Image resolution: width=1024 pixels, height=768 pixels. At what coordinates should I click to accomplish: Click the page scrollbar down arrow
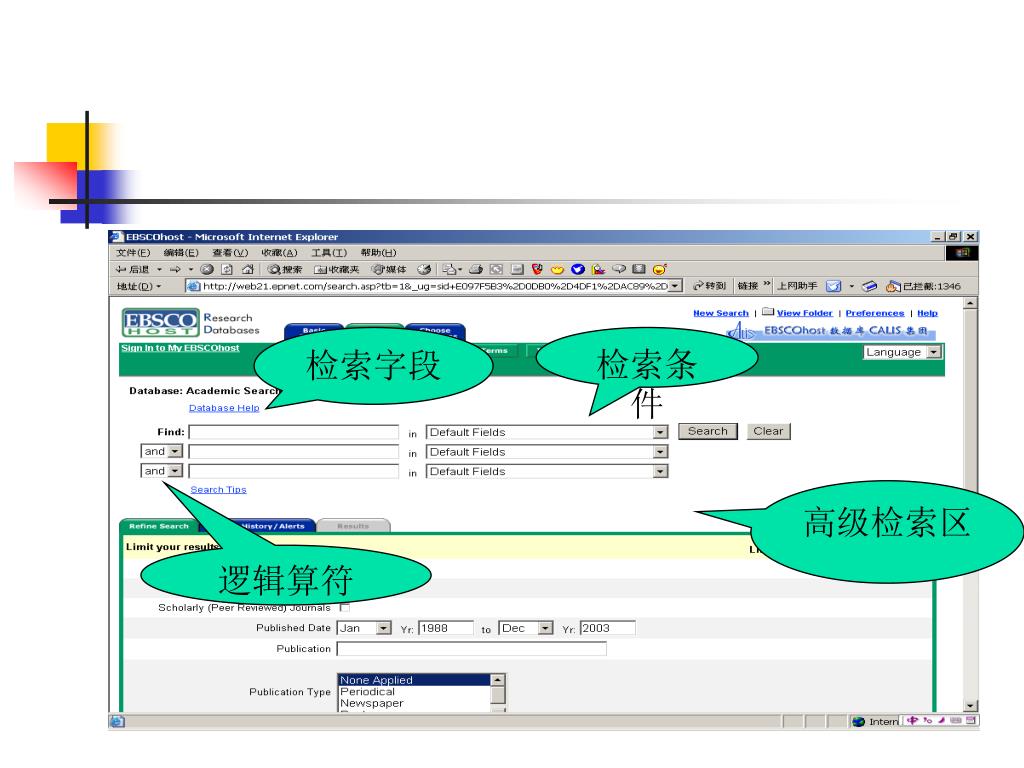point(970,705)
